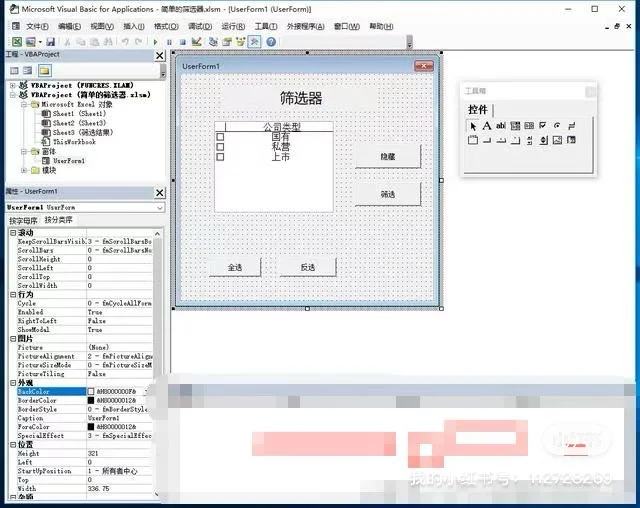Select the Image control in toolbox
This screenshot has height=508, width=640.
click(x=557, y=140)
